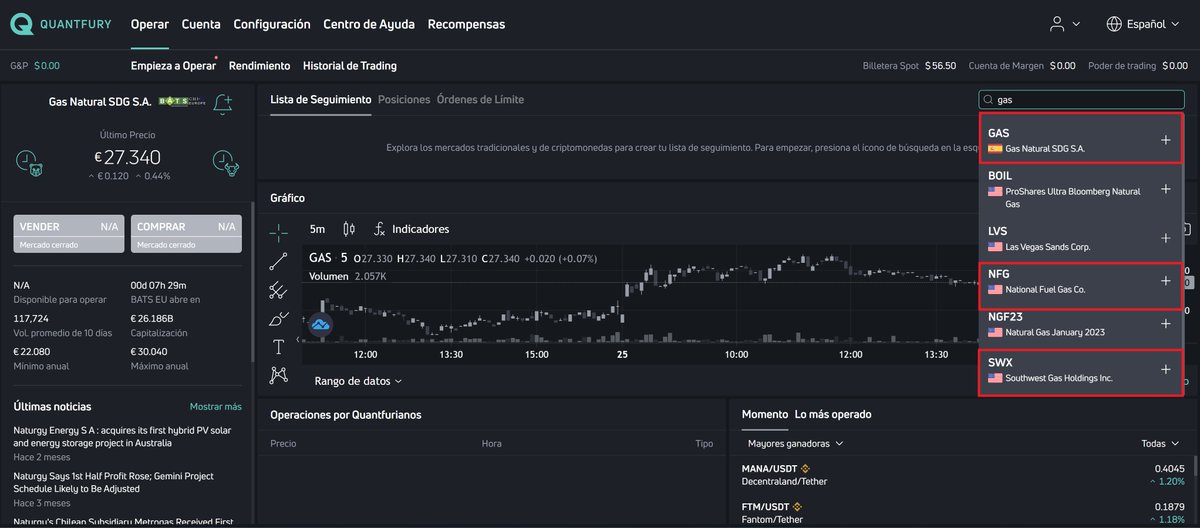
Task: Open the bear limit order clock icon
Action: point(29,161)
